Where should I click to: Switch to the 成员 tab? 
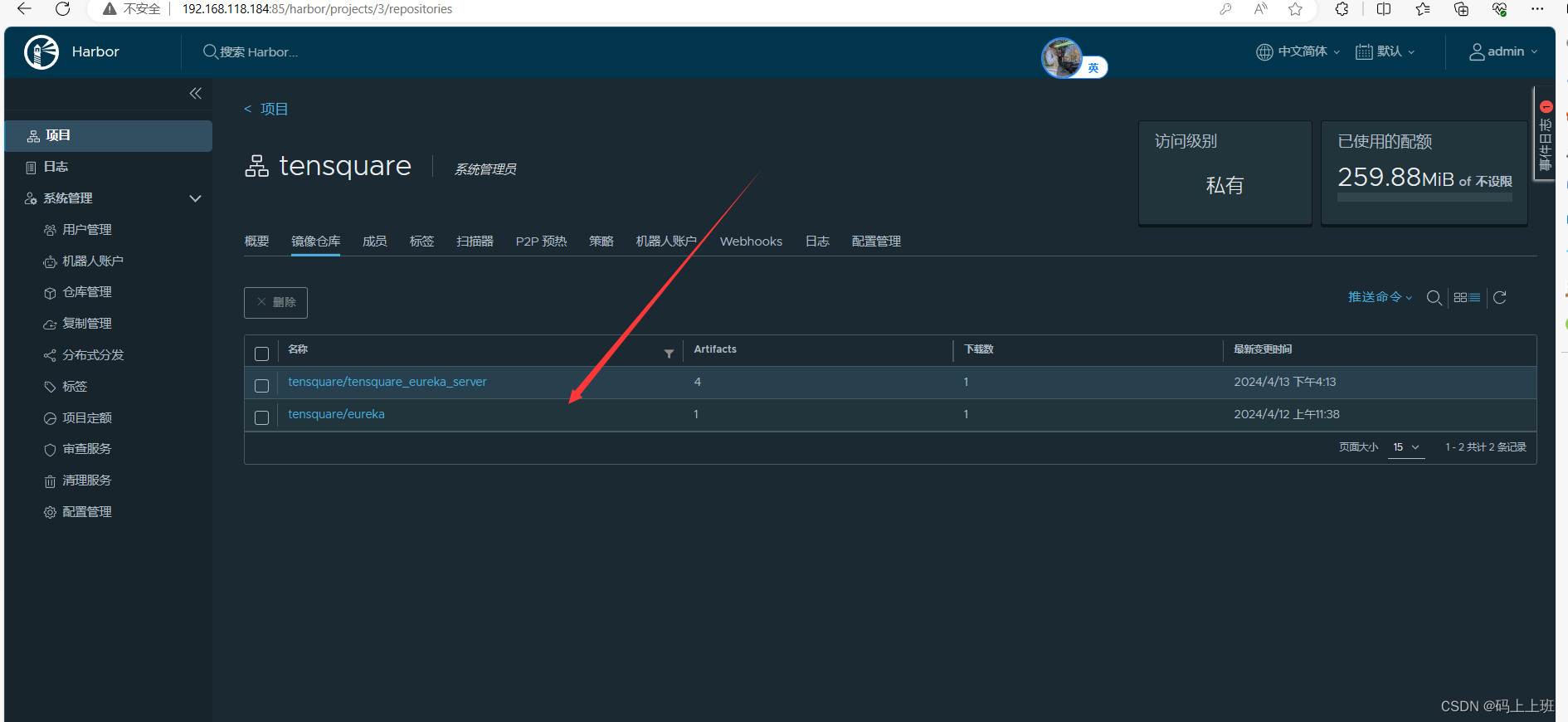pyautogui.click(x=375, y=241)
